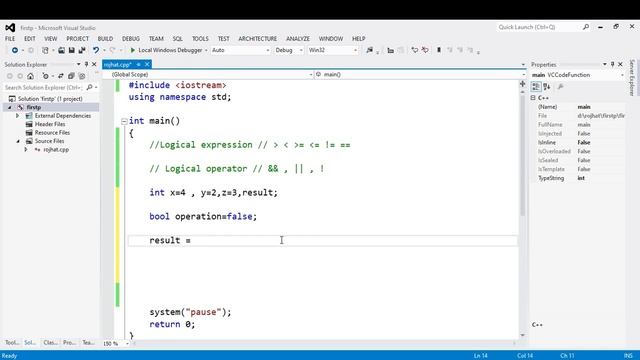This screenshot has height=360, width=640.
Task: Click the Open File toolbar icon
Action: (61, 50)
